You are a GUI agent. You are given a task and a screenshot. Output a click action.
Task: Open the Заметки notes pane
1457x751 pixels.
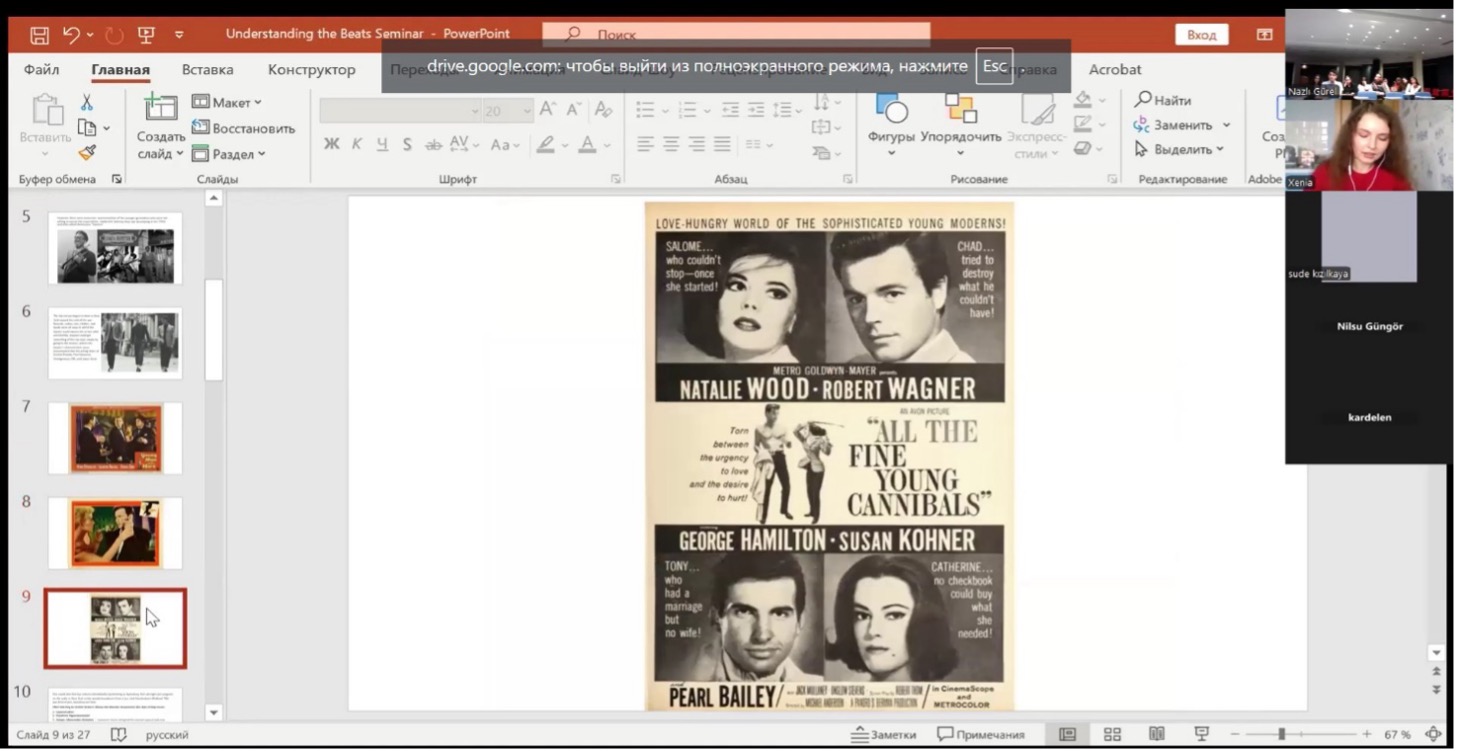884,734
